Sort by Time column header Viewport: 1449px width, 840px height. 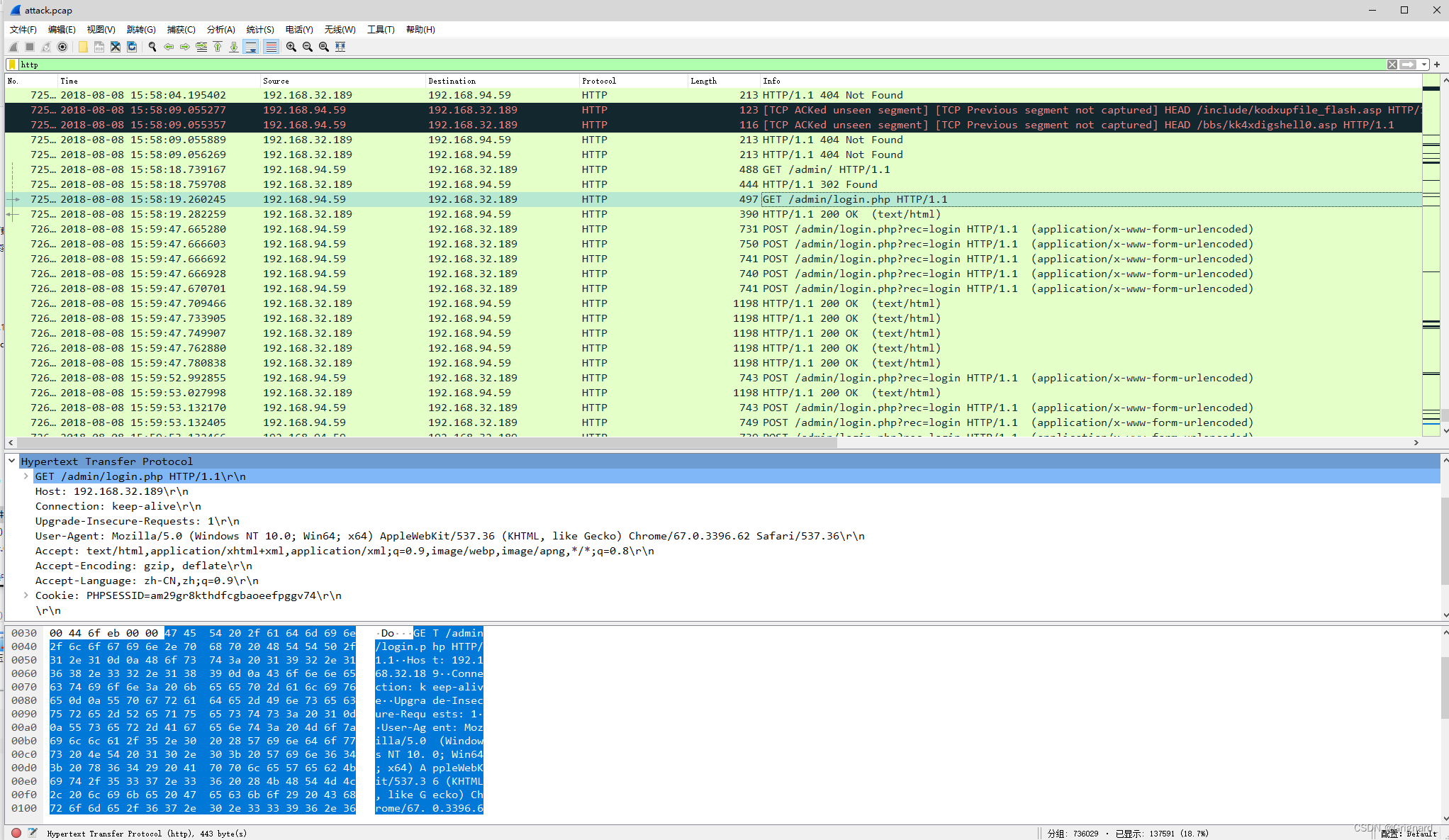(x=159, y=81)
